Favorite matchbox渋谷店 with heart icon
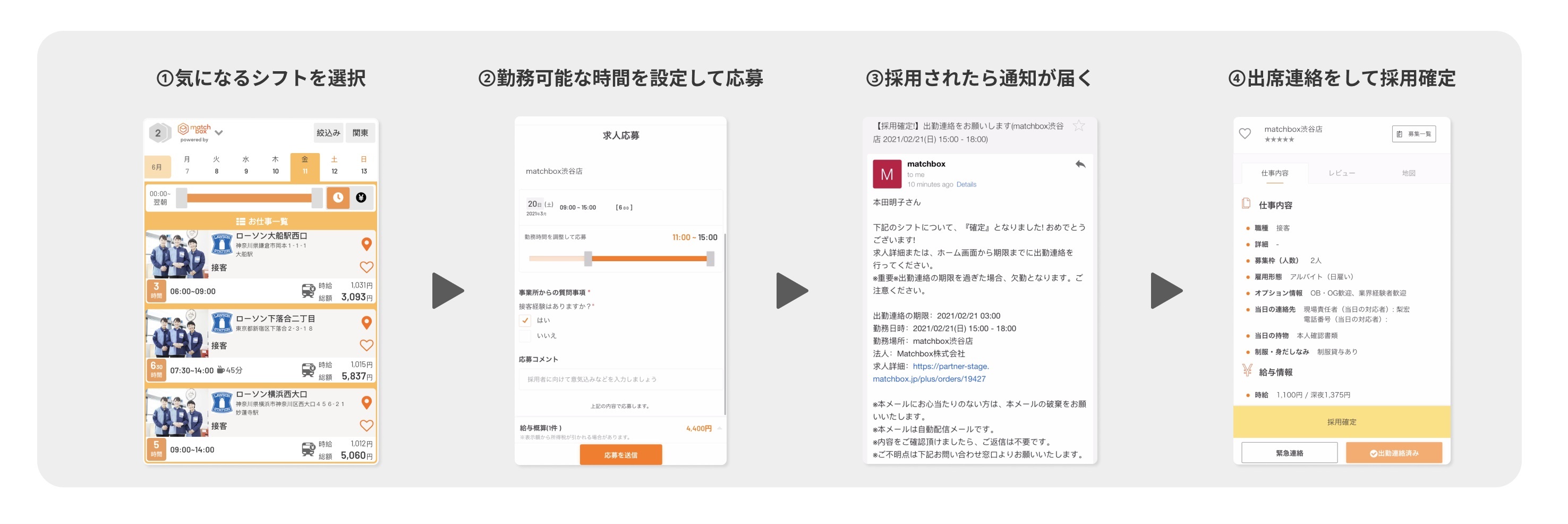1568x524 pixels. click(x=1245, y=133)
